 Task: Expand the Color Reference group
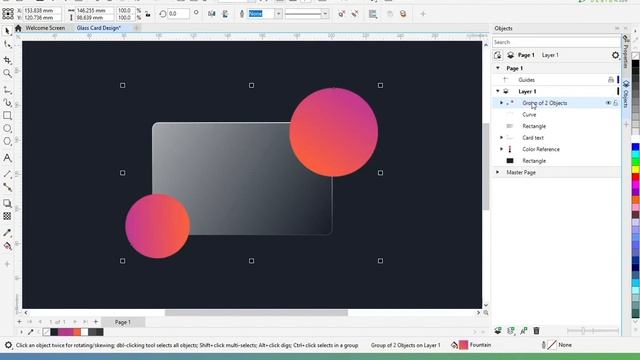[x=501, y=149]
